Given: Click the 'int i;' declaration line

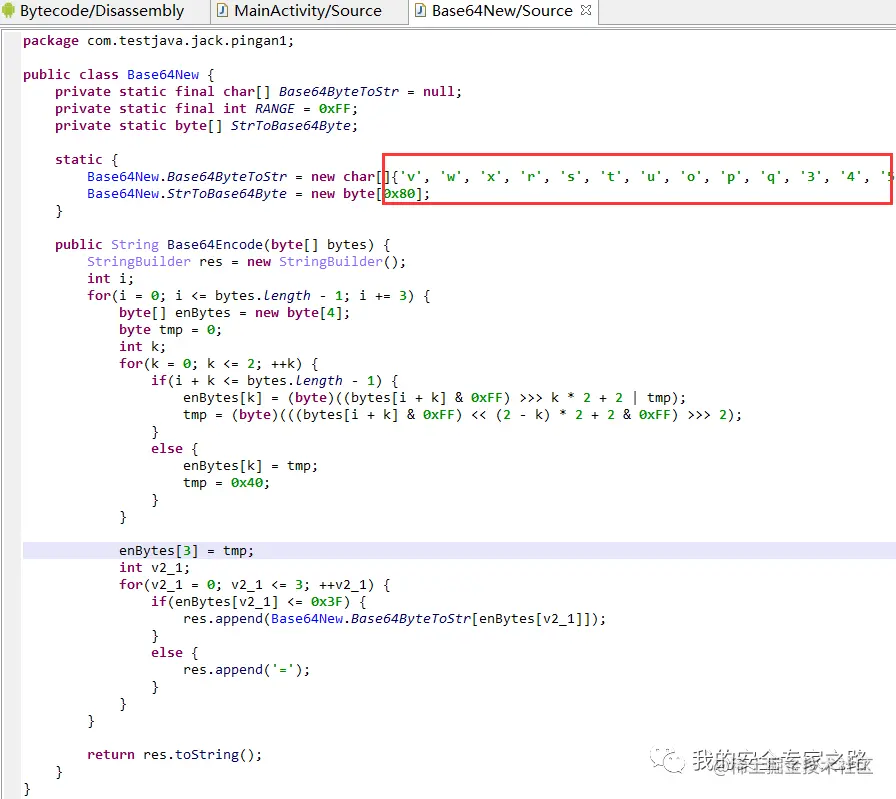Looking at the screenshot, I should [110, 279].
